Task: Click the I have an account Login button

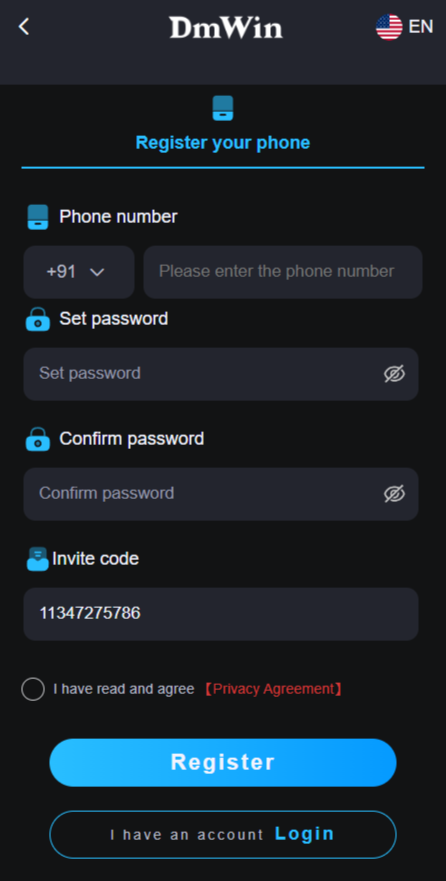Action: tap(223, 834)
